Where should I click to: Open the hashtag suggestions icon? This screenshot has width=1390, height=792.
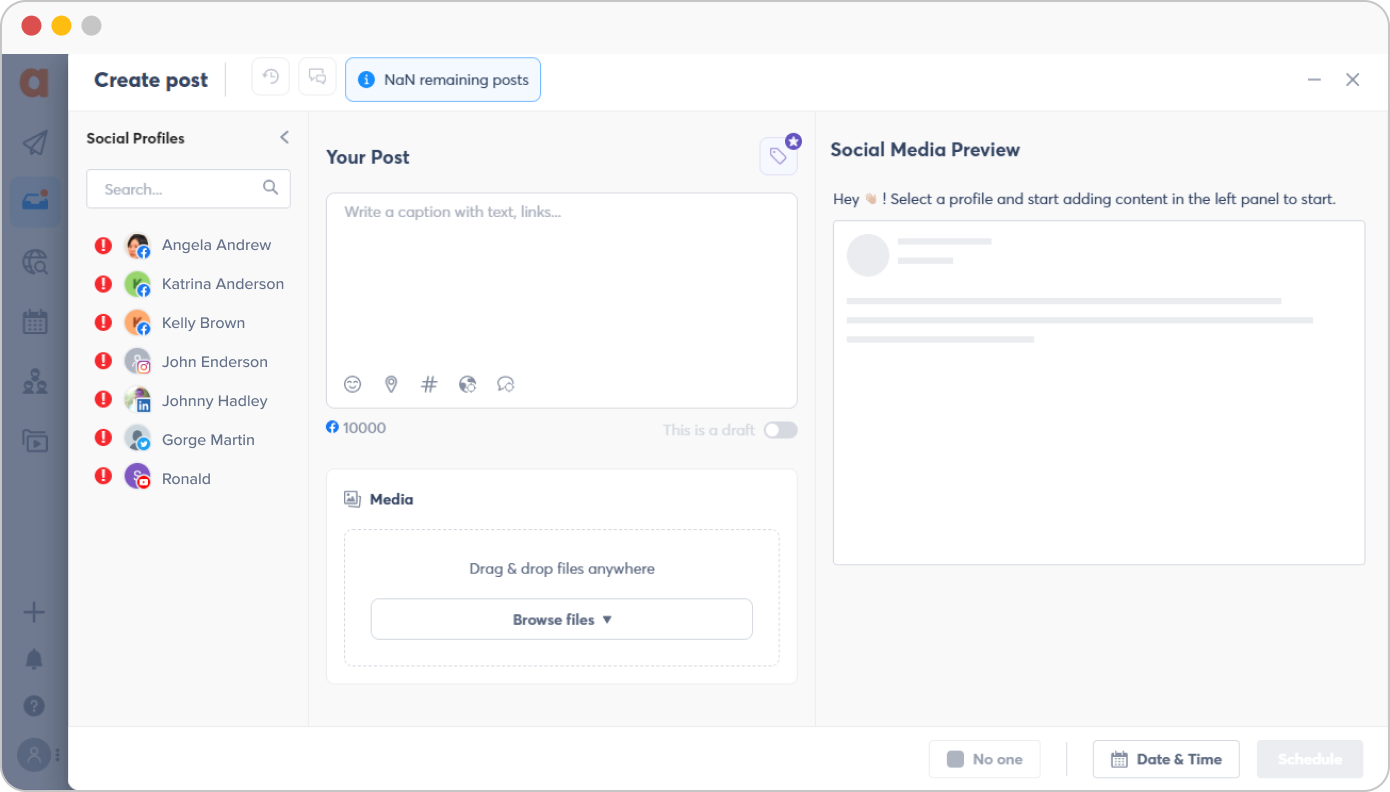(x=429, y=384)
